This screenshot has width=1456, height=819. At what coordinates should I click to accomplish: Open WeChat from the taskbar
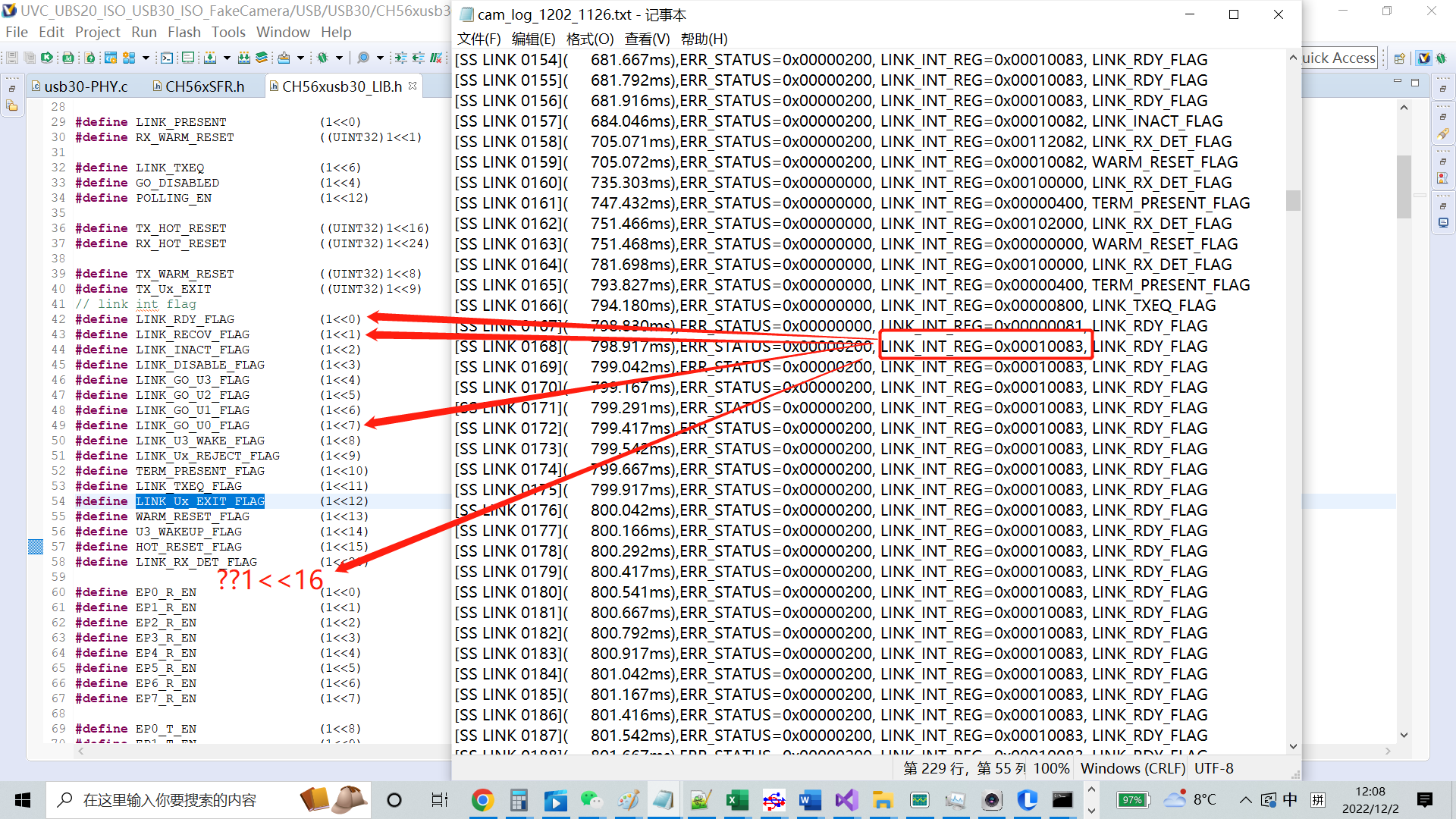click(x=591, y=800)
